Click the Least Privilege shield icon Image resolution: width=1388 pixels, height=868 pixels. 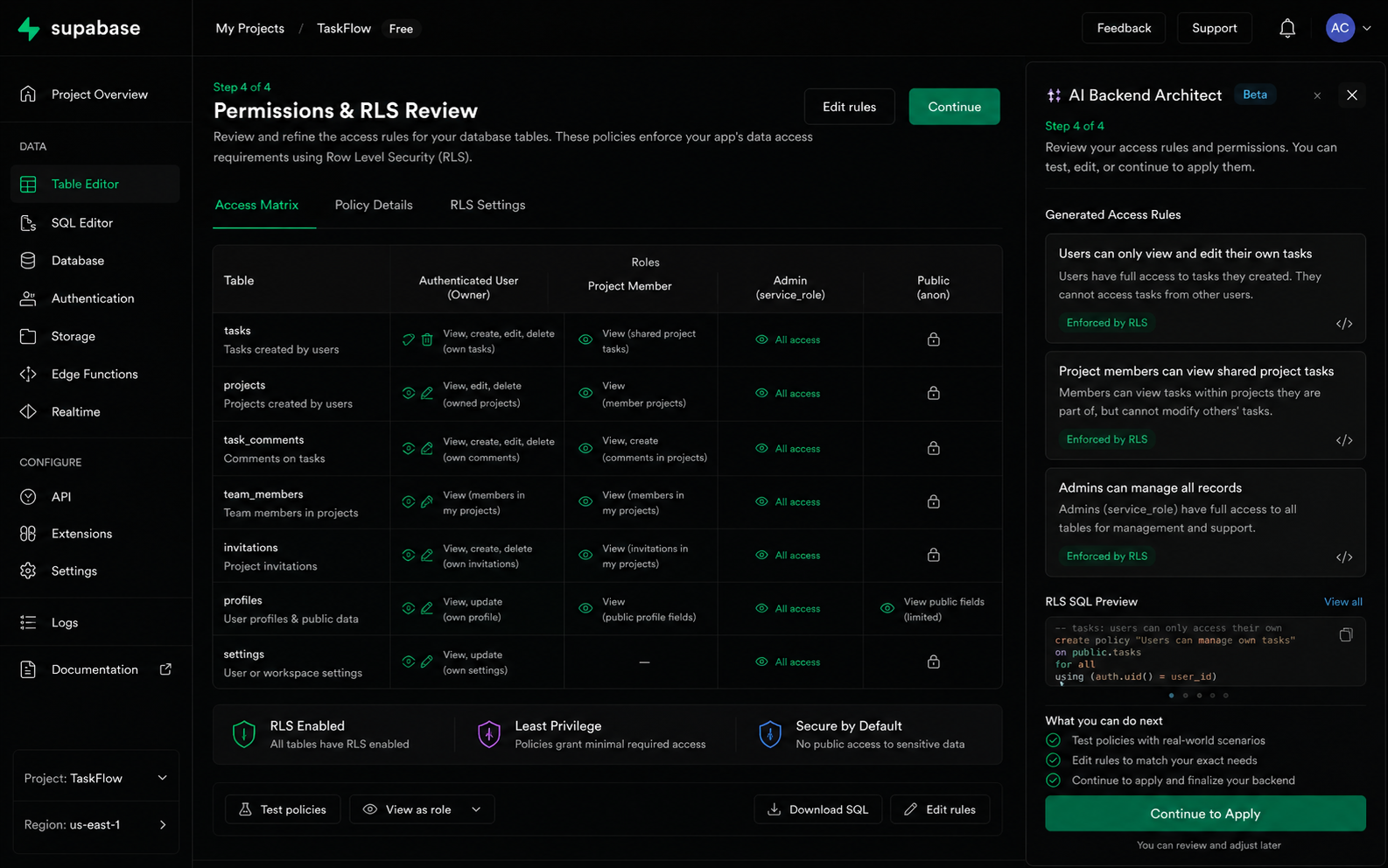(x=489, y=734)
